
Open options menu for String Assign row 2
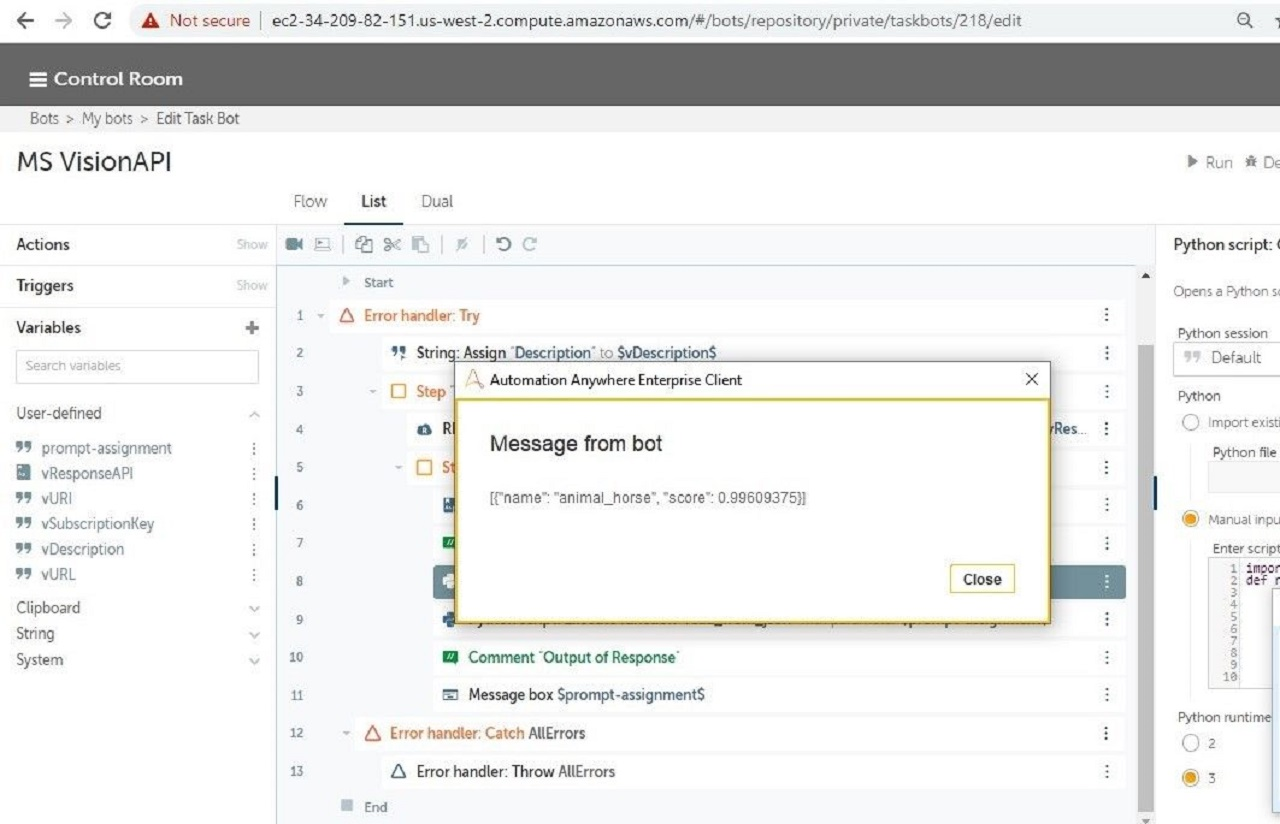click(x=1106, y=353)
